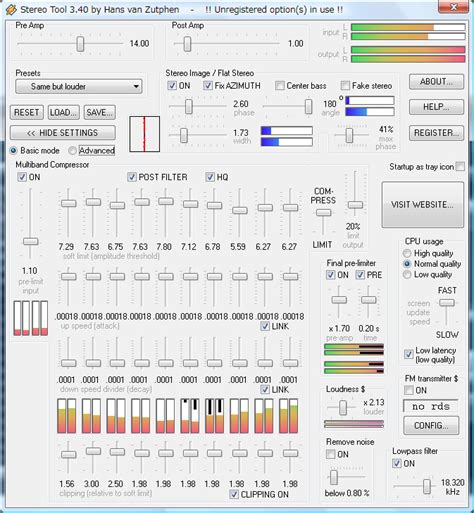
Task: Toggle the Low latency (low quality) checkbox
Action: pos(408,354)
